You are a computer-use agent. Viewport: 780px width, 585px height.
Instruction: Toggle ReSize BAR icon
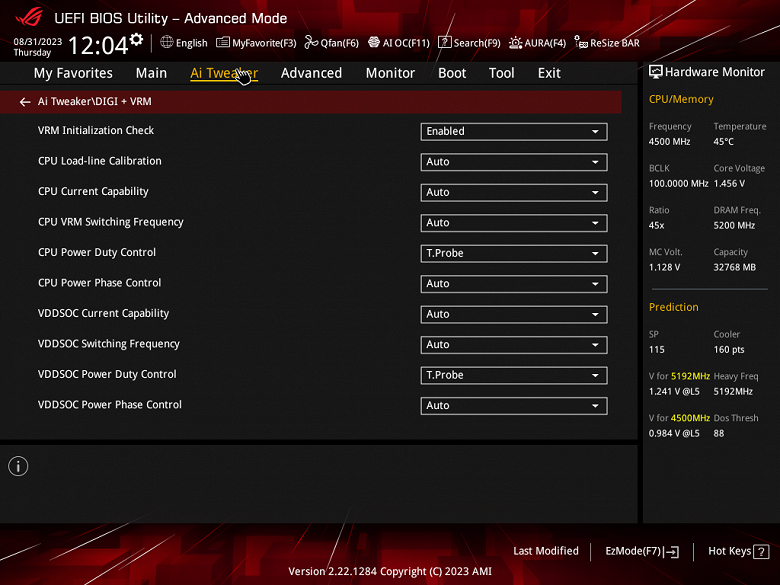[x=581, y=42]
